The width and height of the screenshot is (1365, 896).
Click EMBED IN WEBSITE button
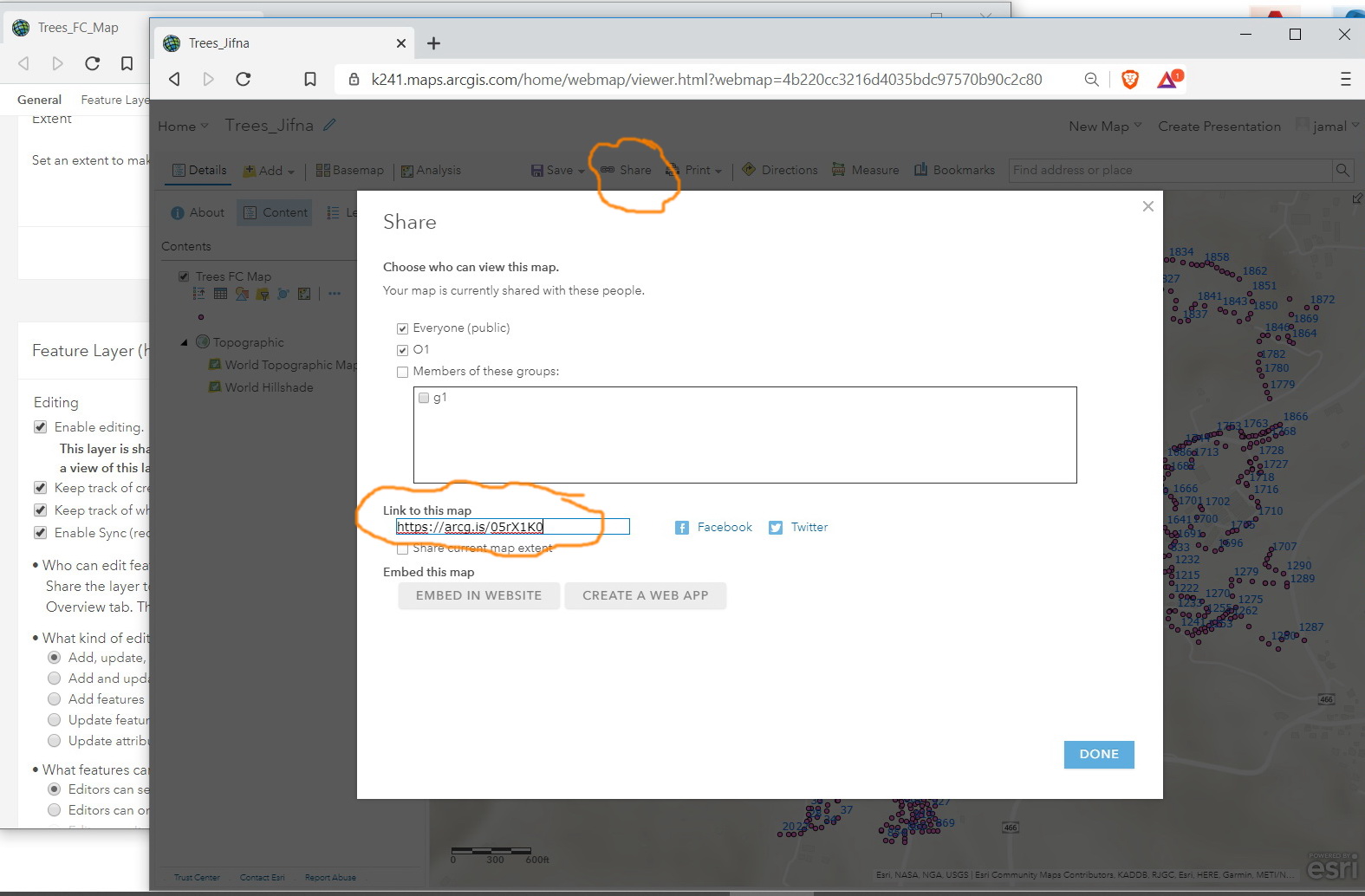click(478, 596)
